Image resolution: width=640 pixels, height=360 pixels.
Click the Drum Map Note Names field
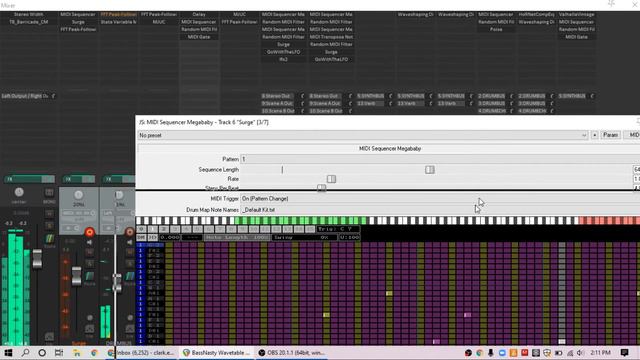(x=440, y=210)
